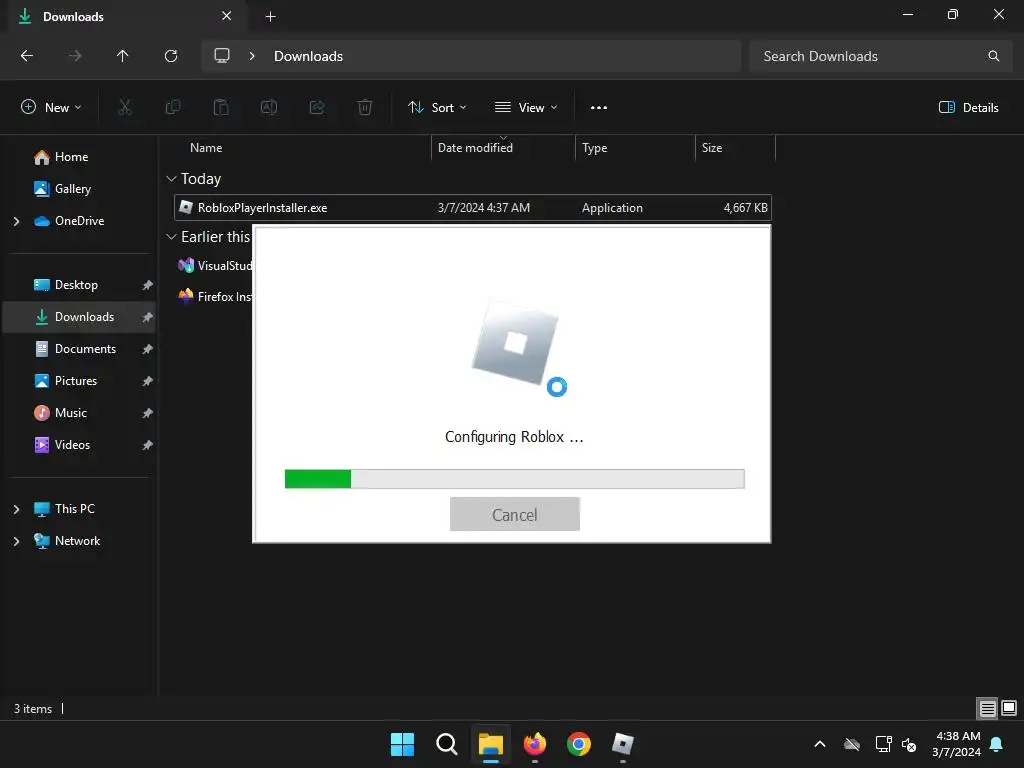Cancel the Roblox installation

515,515
